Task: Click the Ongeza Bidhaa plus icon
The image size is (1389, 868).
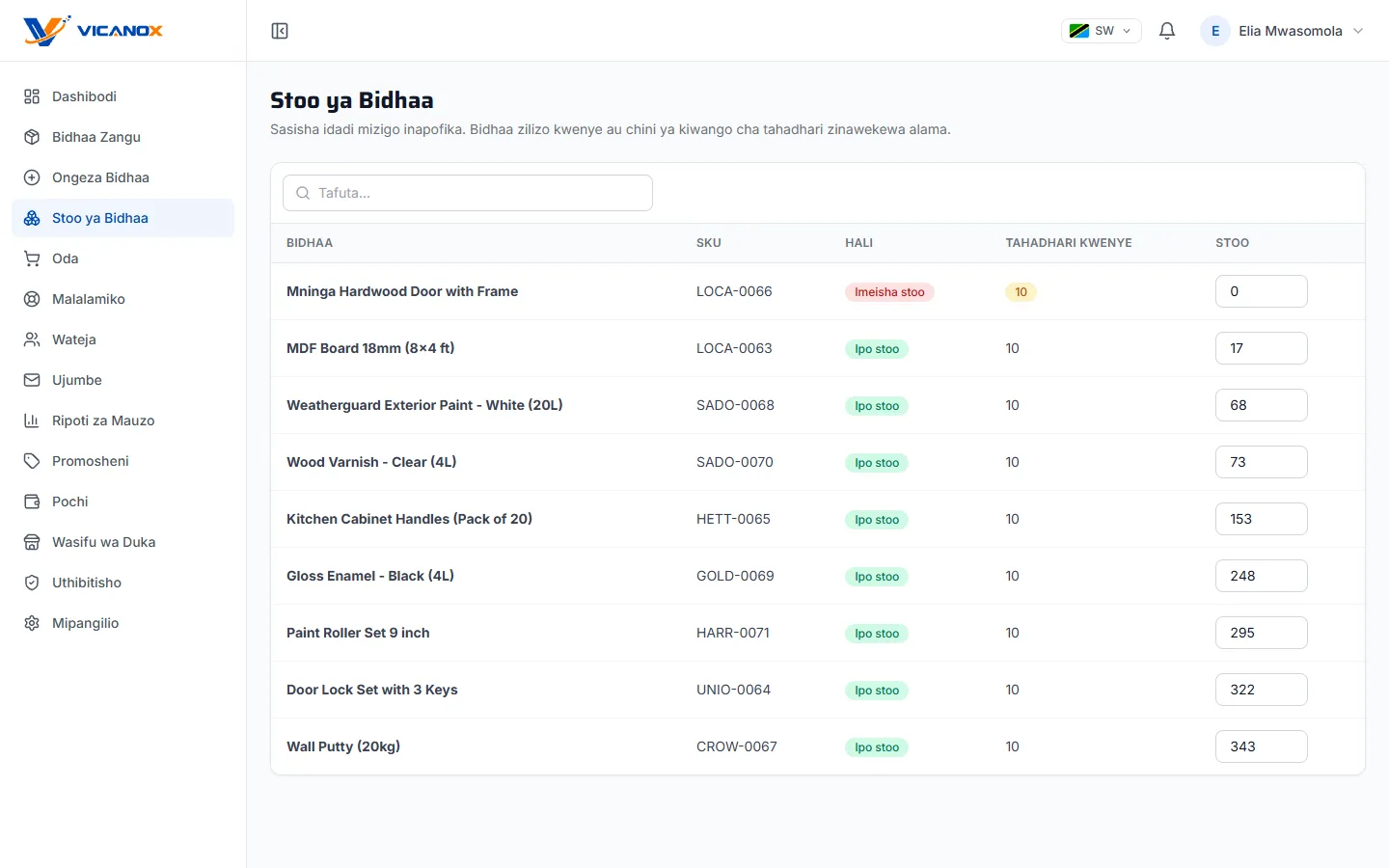Action: [32, 177]
